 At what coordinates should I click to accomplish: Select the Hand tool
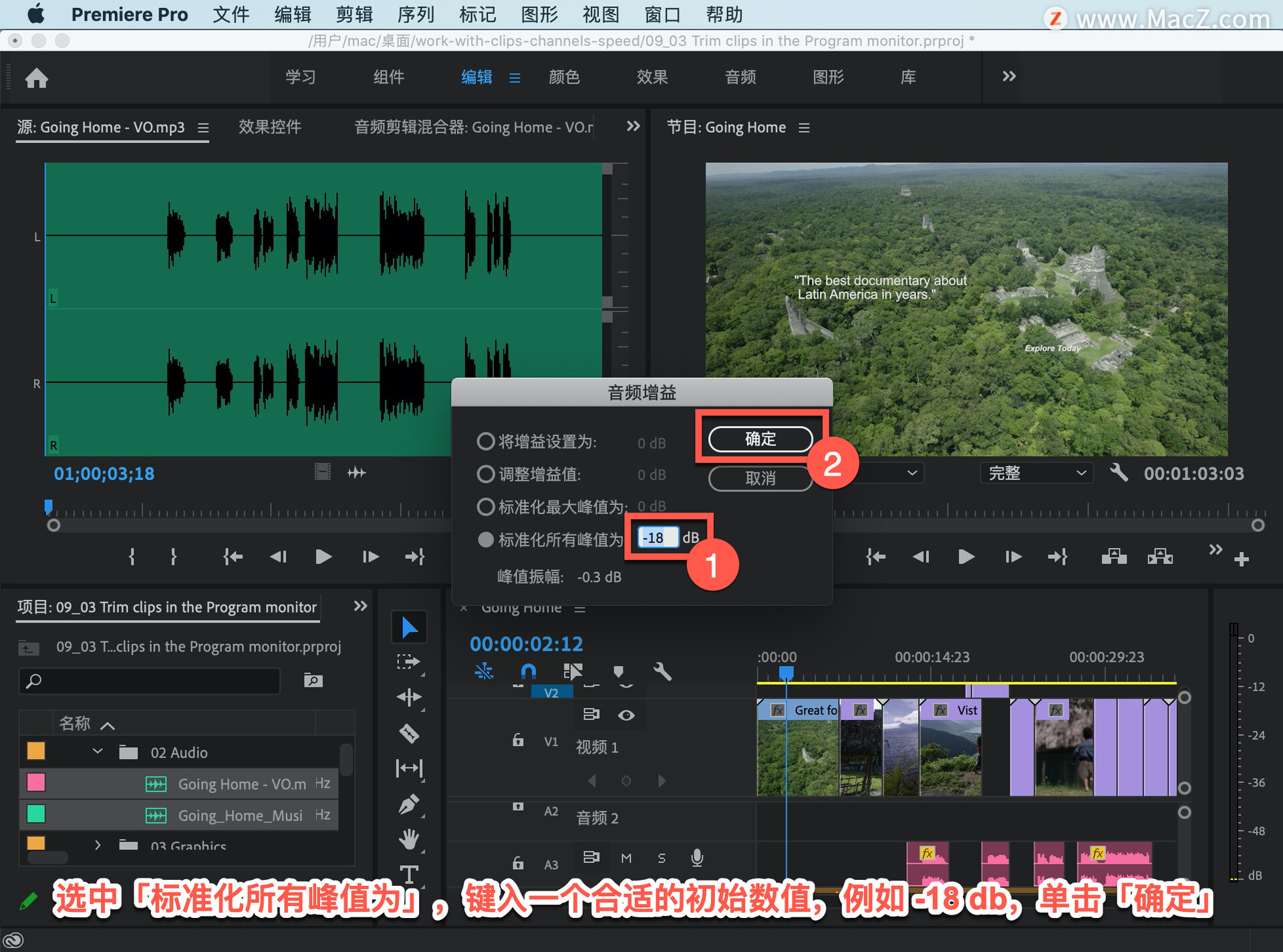point(409,838)
